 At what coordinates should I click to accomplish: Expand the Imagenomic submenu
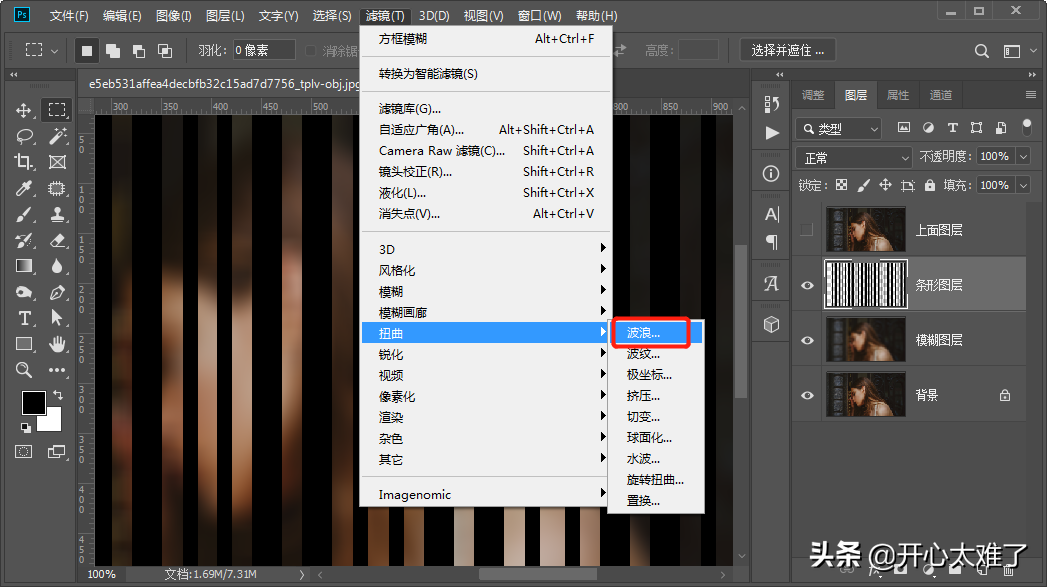click(x=485, y=495)
